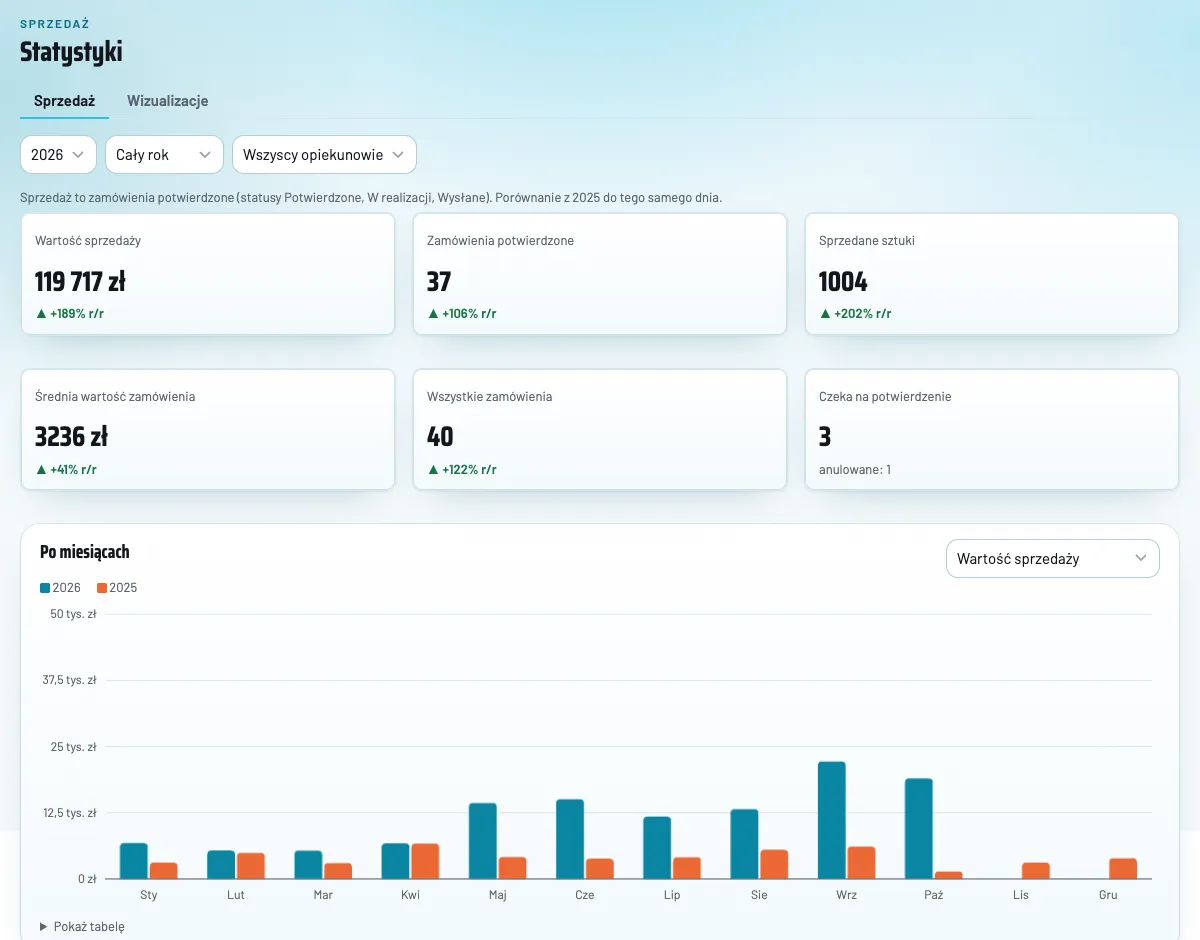Click the up arrow next to +122% r/r
This screenshot has height=940, width=1200.
433,470
